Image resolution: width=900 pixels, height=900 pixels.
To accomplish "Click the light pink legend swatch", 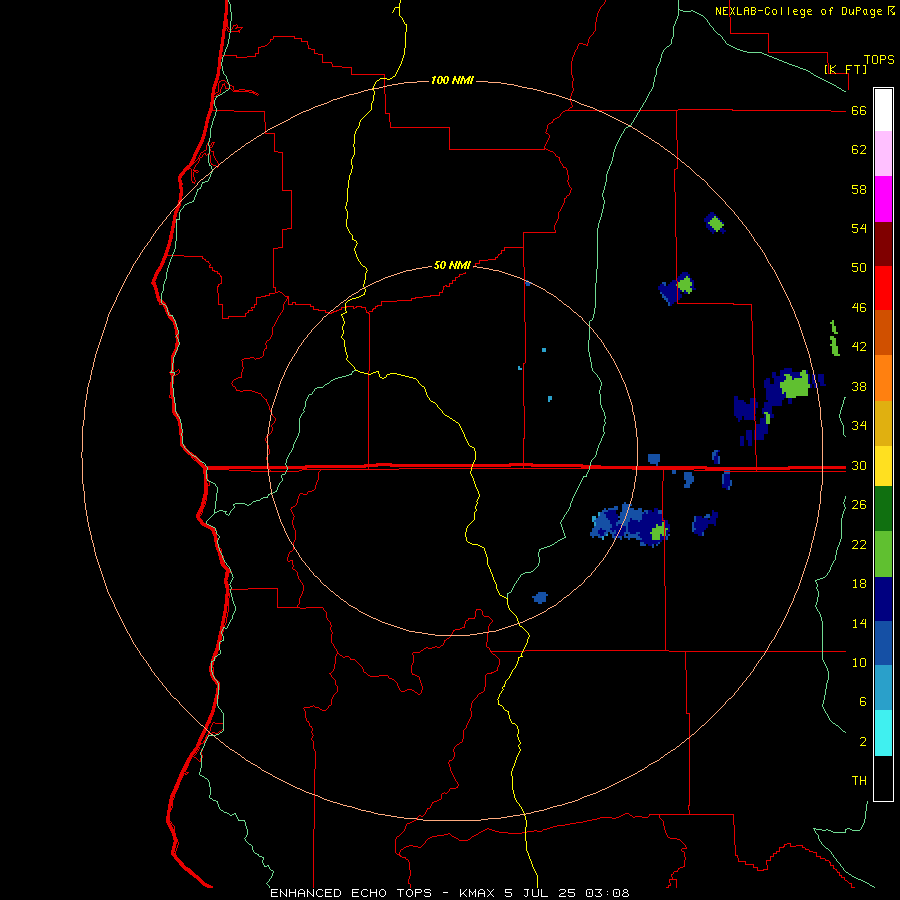I will point(883,153).
